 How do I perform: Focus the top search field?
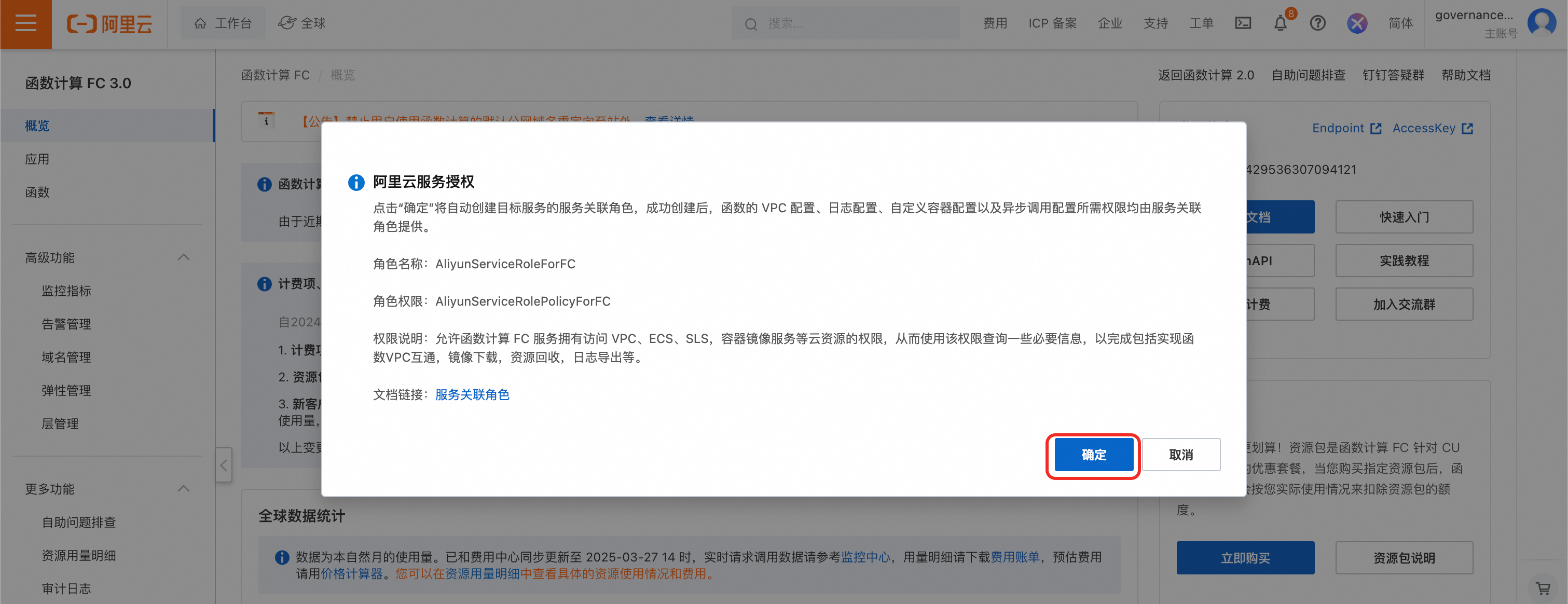[x=845, y=23]
